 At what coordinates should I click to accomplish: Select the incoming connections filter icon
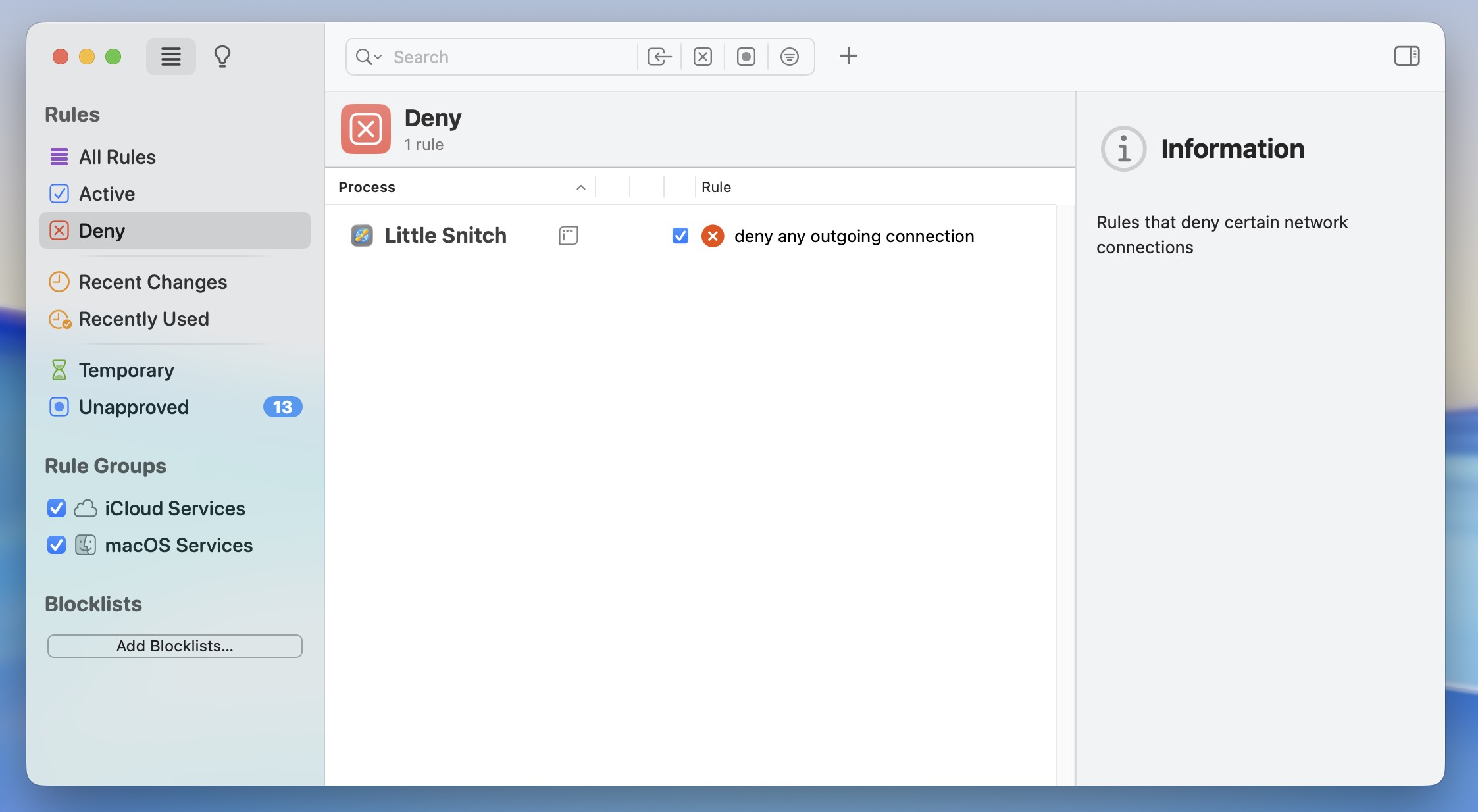click(659, 57)
